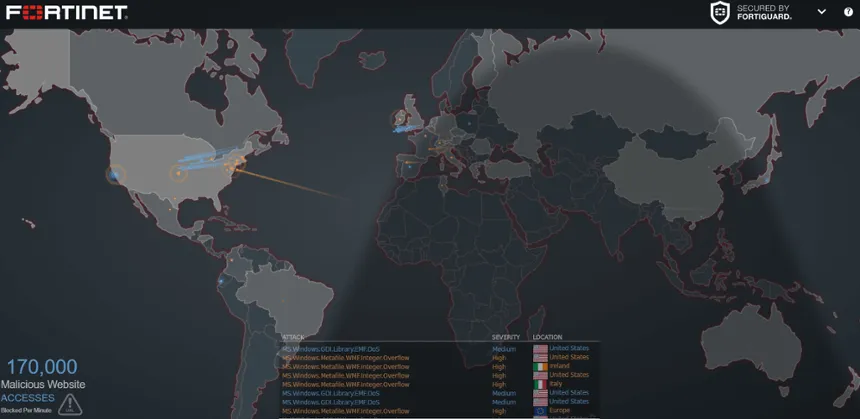Click Iceland on the threat map
Screen dimensions: 860x419
(x=372, y=60)
